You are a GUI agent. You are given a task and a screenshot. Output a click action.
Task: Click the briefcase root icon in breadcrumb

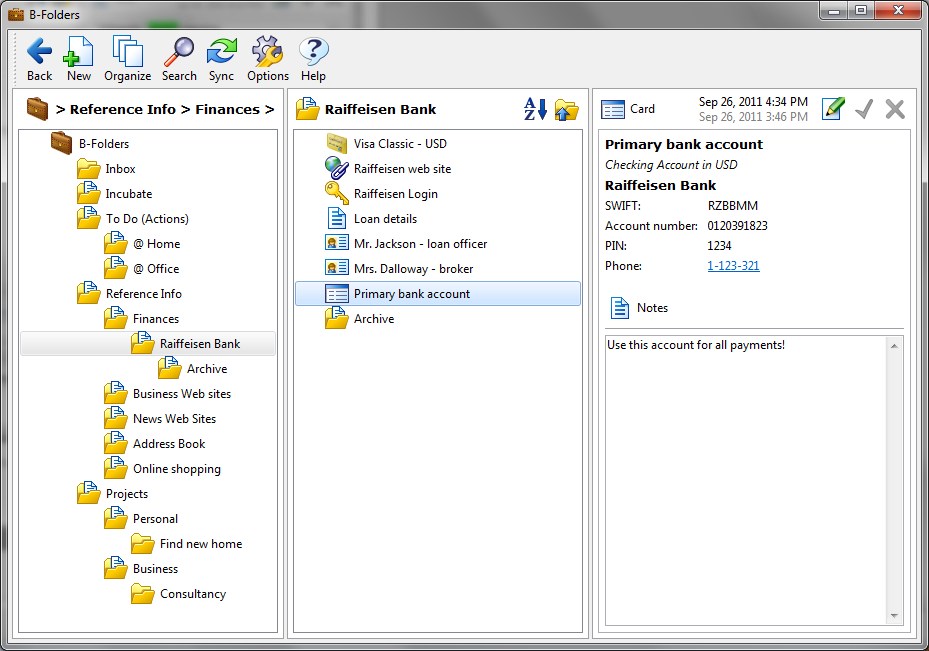(x=37, y=109)
